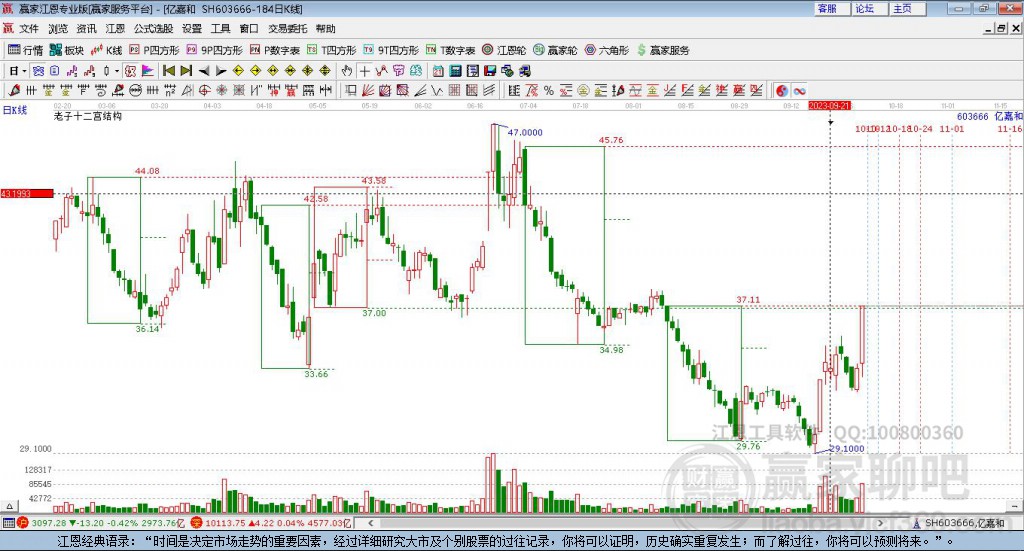Click the 老子十二宫结构 indicator title
This screenshot has width=1024, height=551.
88,116
